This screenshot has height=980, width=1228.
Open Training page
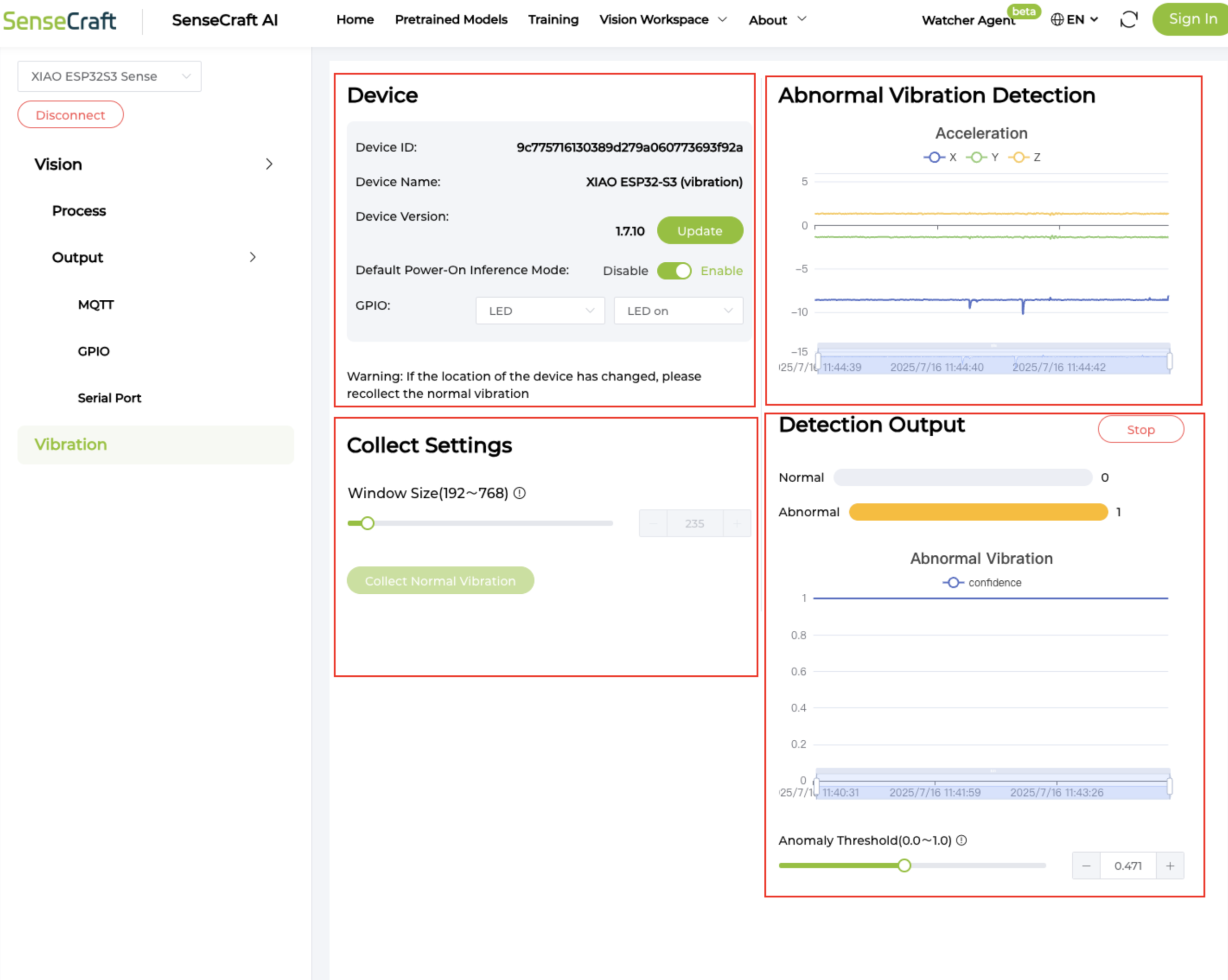coord(553,20)
